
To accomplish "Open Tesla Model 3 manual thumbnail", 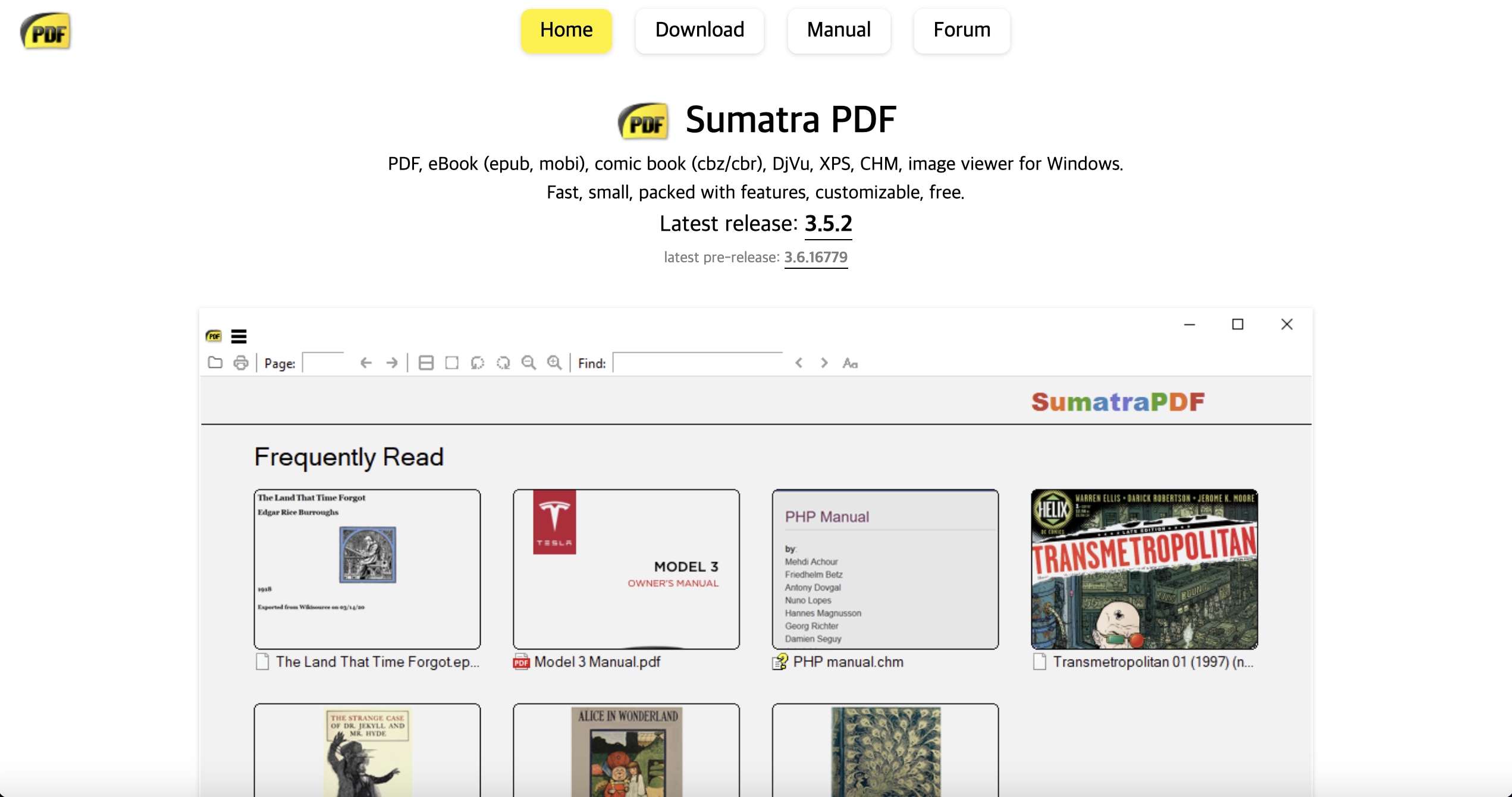I will 626,569.
